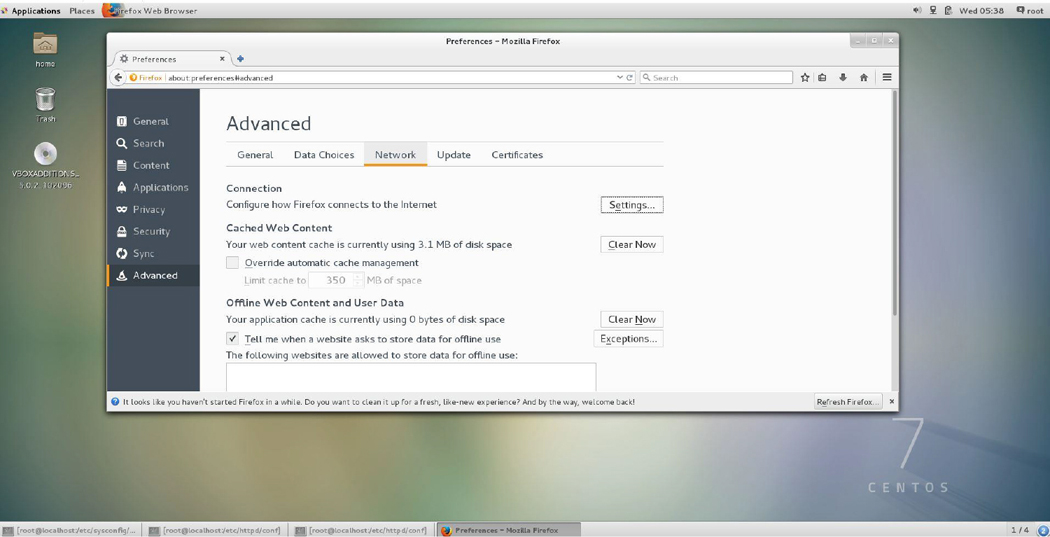Uncheck Tell me when website stores offline data

pyautogui.click(x=233, y=339)
